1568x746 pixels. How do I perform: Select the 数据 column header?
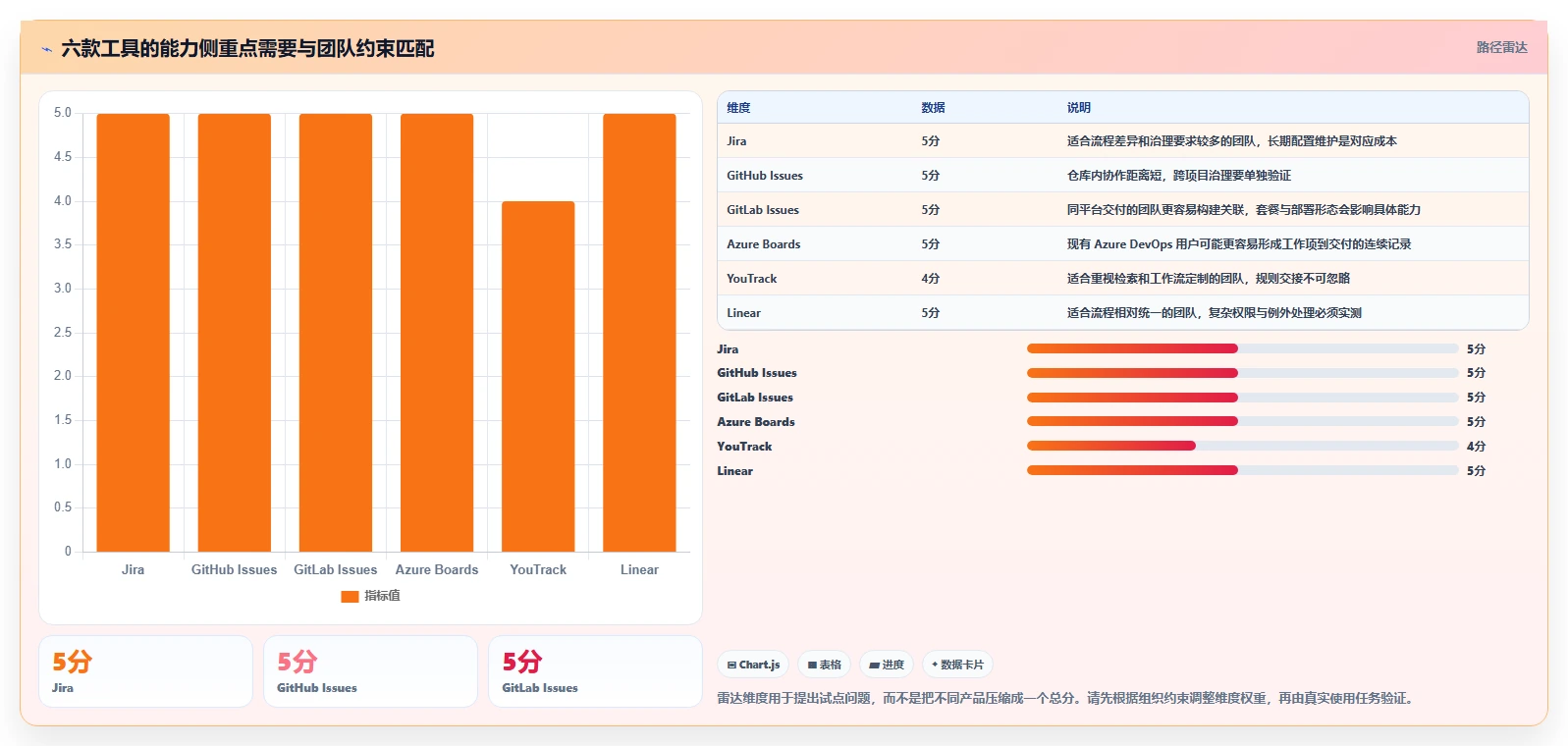point(933,108)
